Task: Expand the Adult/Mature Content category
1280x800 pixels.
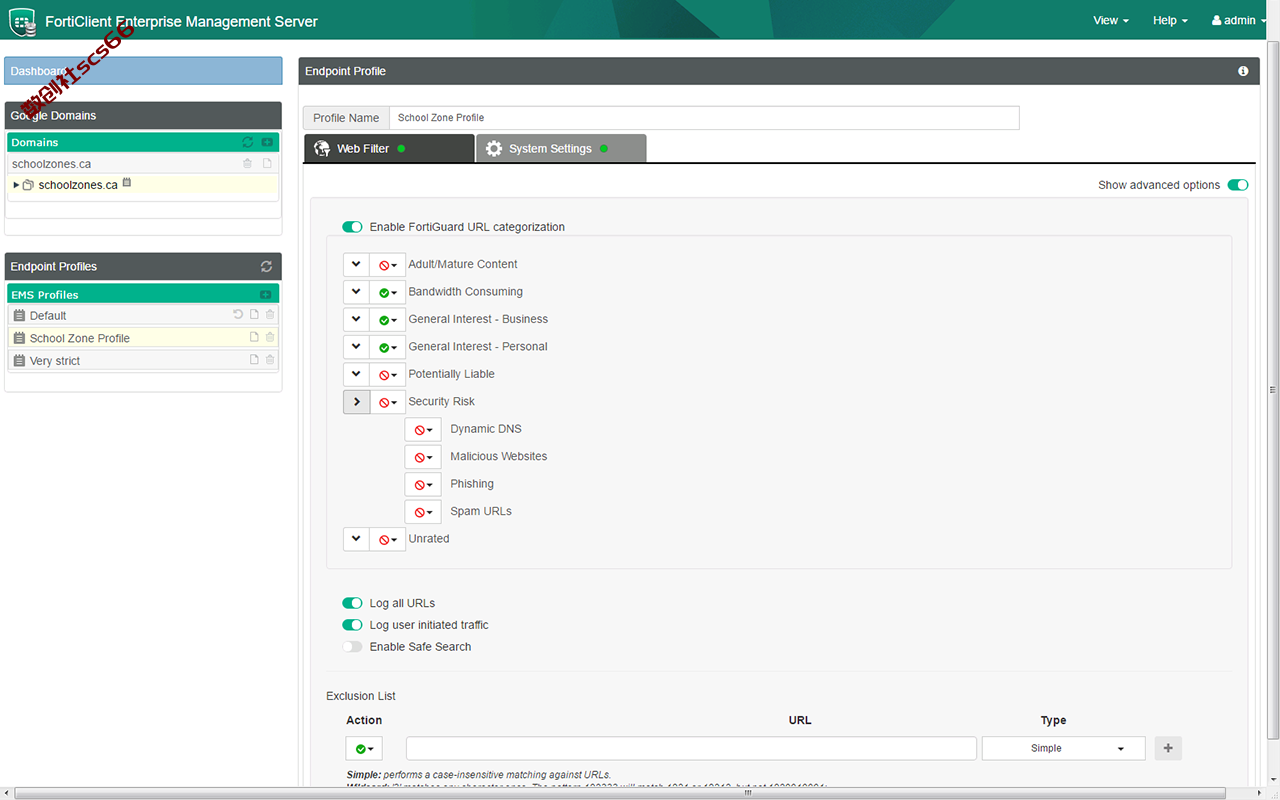Action: (356, 264)
